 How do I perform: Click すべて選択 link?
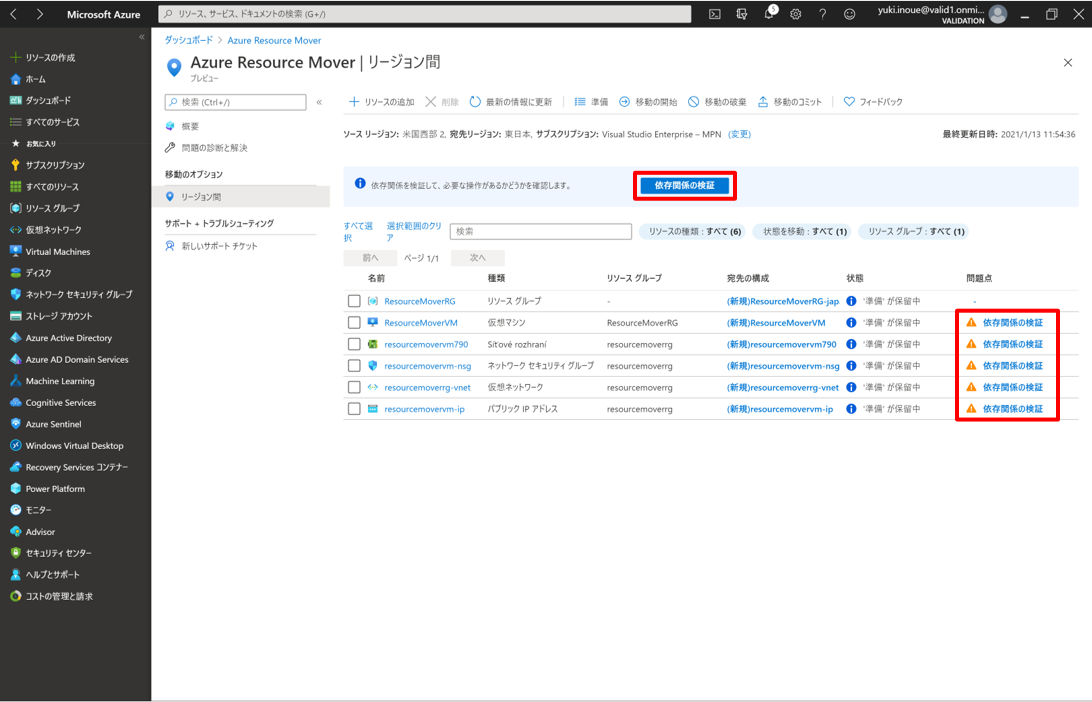[x=358, y=232]
